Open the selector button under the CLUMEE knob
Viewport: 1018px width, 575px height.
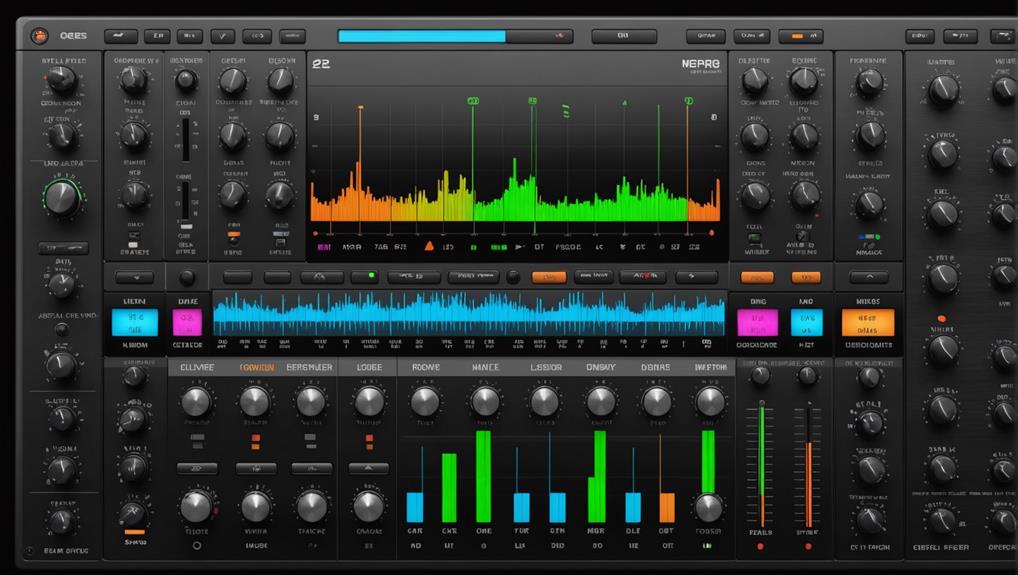pos(197,468)
